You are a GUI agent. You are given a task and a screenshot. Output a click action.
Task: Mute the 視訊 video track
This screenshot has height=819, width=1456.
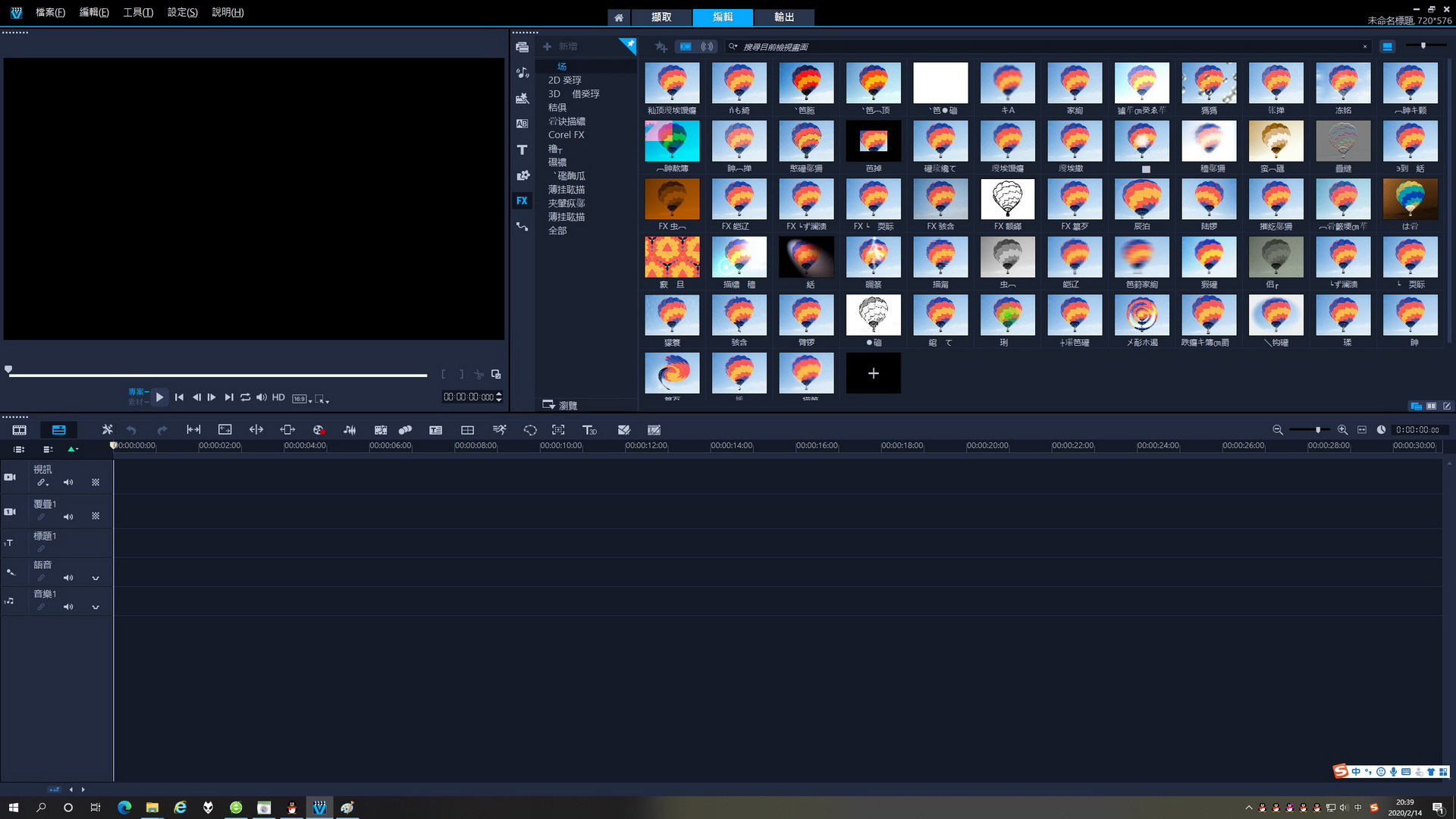(68, 482)
